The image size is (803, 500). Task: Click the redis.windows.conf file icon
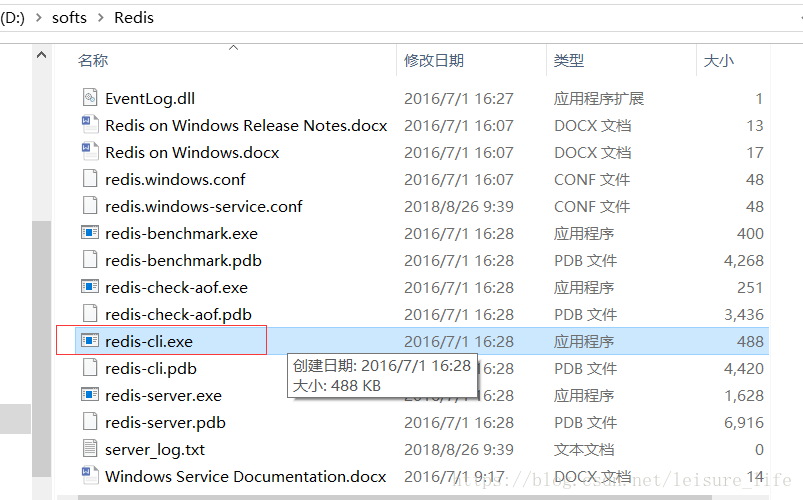pyautogui.click(x=90, y=179)
